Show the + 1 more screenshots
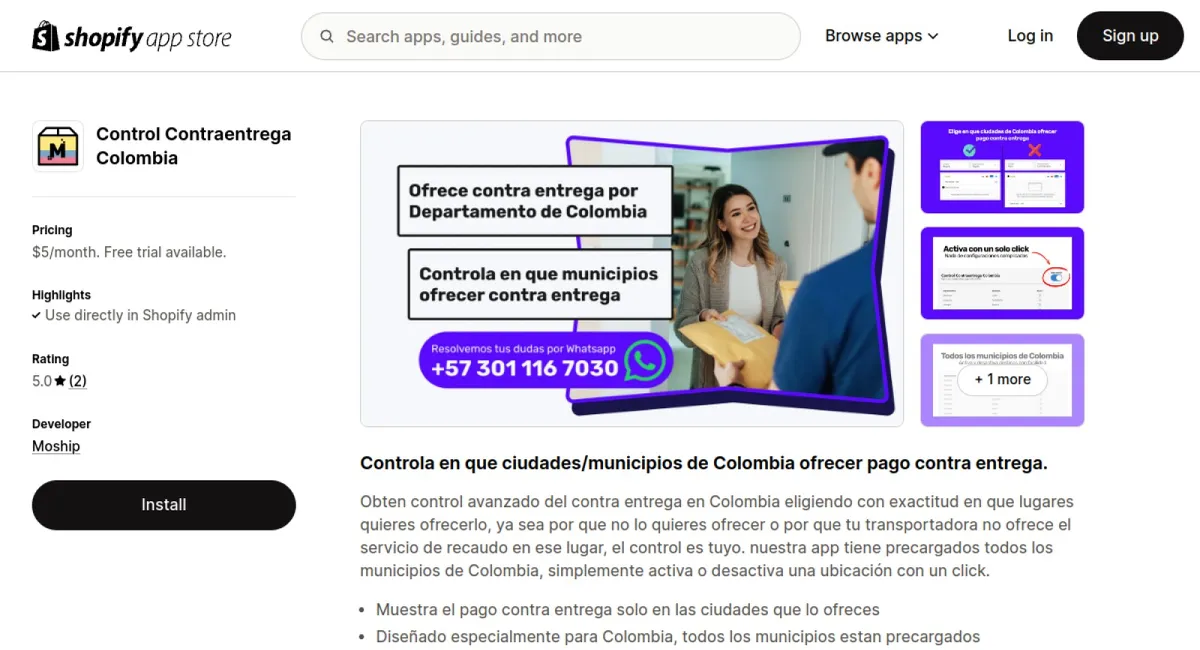This screenshot has width=1200, height=650. click(1002, 380)
